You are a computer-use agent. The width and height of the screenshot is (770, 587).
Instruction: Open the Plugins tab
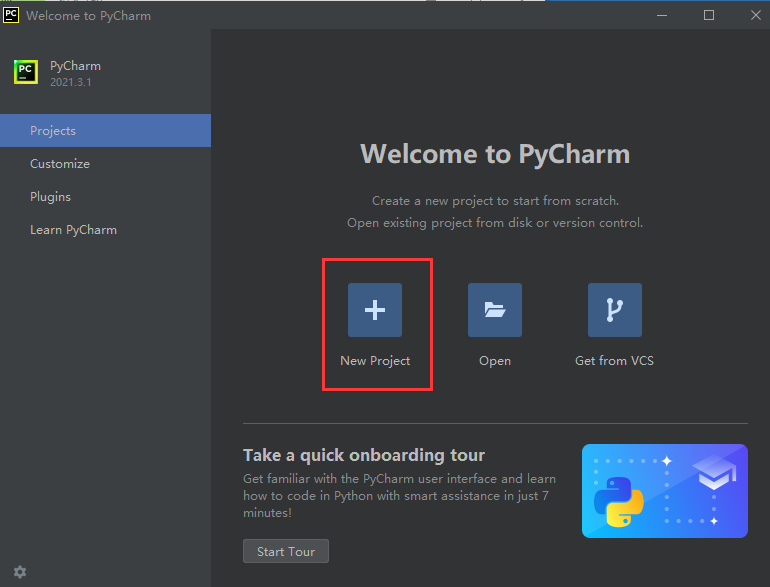(106, 196)
